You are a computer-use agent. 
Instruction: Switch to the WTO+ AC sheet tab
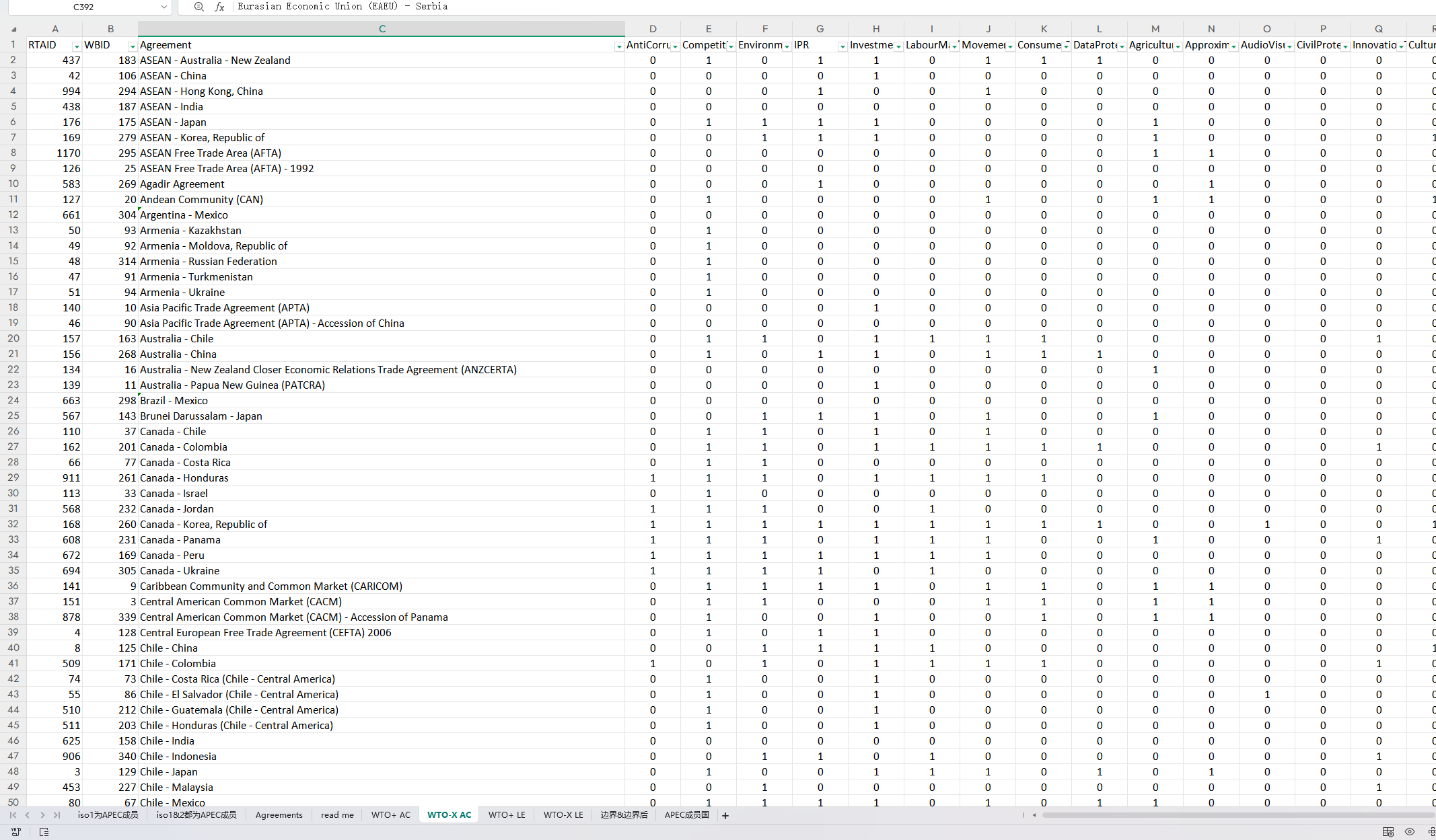tap(390, 815)
